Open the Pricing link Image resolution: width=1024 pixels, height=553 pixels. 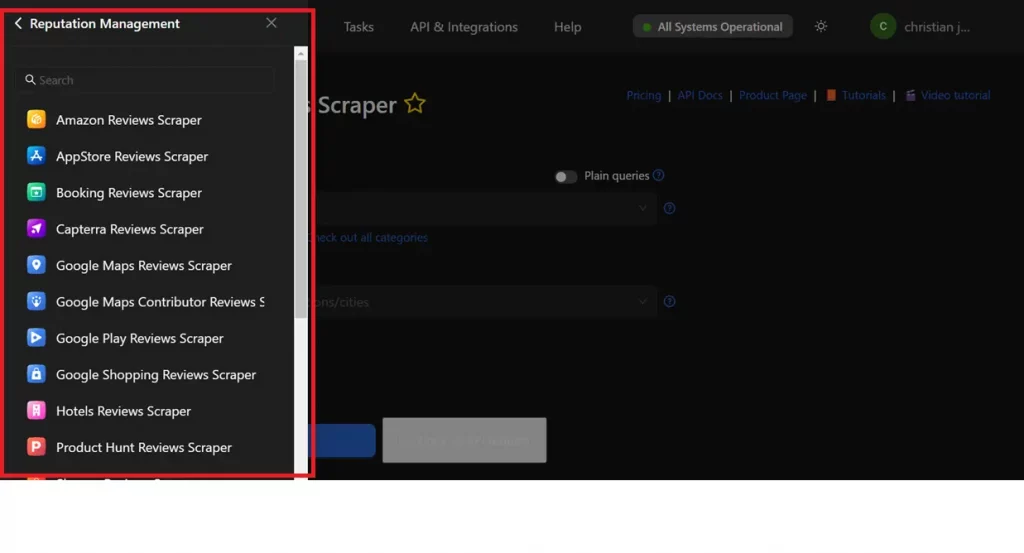pos(643,96)
